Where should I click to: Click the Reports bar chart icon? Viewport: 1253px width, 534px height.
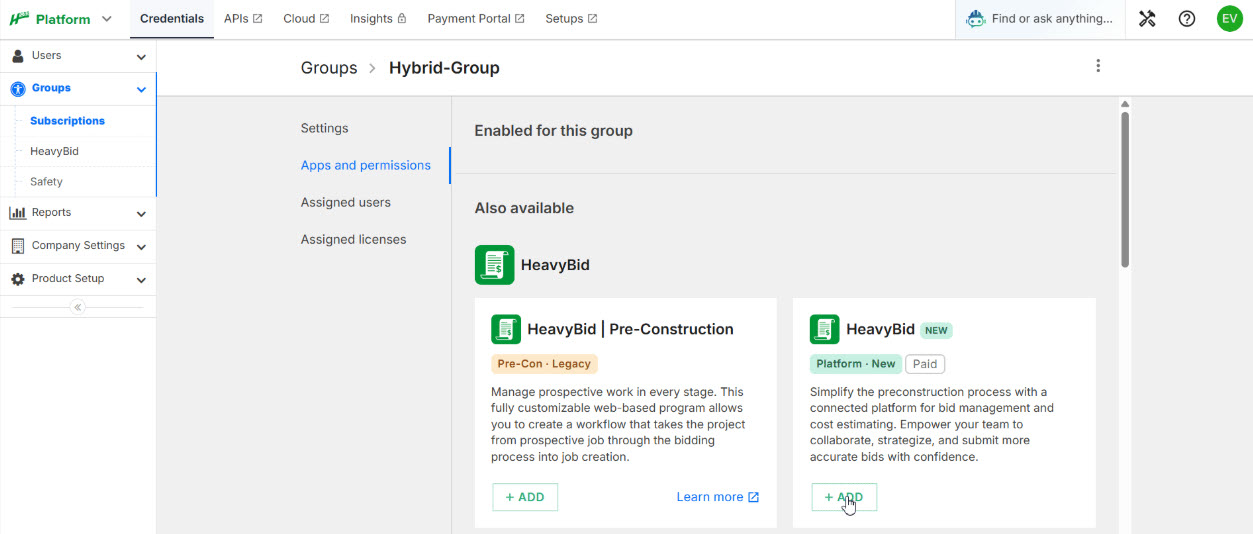[x=18, y=213]
